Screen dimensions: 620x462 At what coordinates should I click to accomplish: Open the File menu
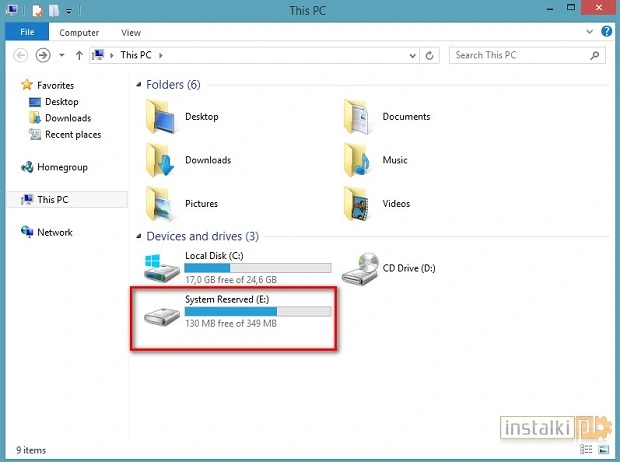coord(27,33)
